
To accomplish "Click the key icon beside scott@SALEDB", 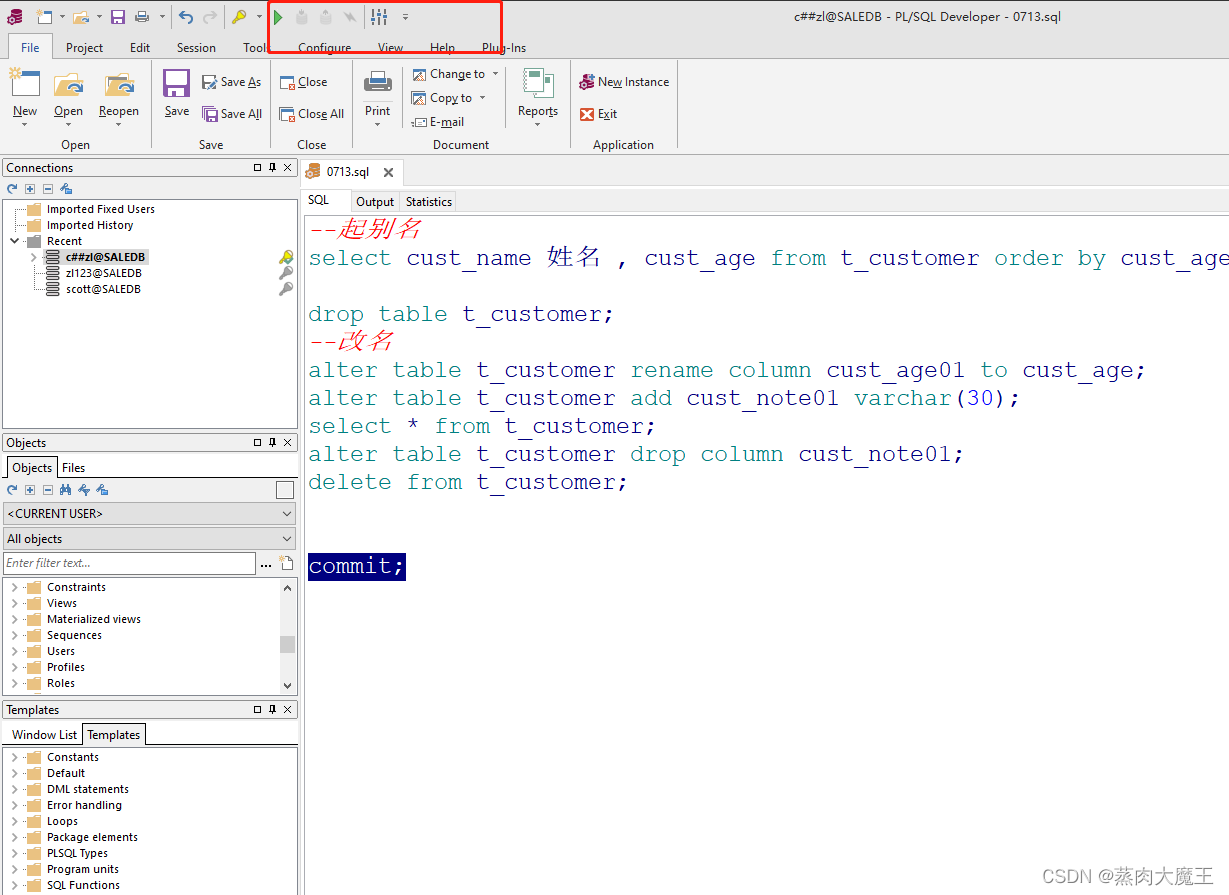I will [x=286, y=289].
